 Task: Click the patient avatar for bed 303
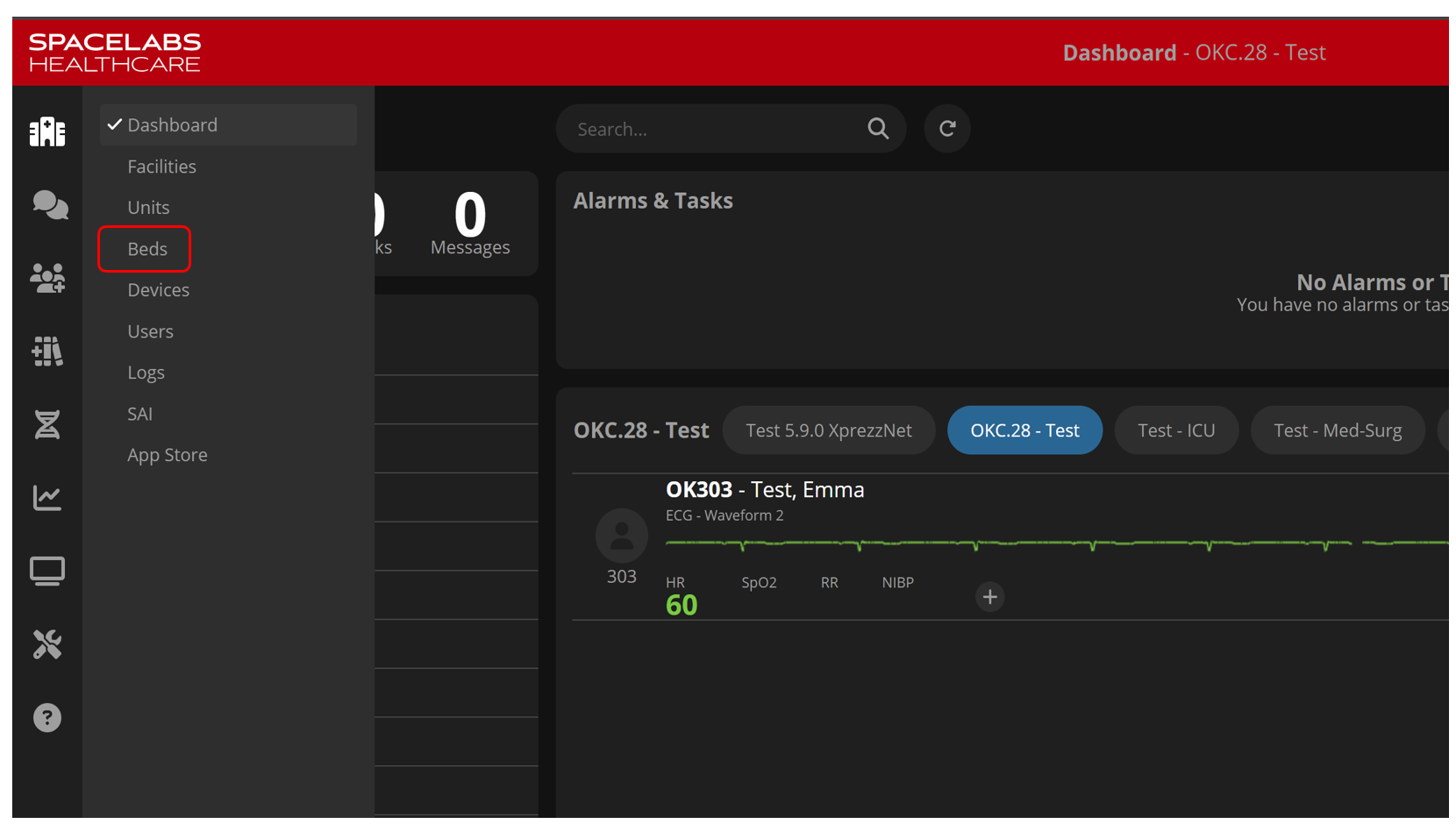pyautogui.click(x=622, y=536)
